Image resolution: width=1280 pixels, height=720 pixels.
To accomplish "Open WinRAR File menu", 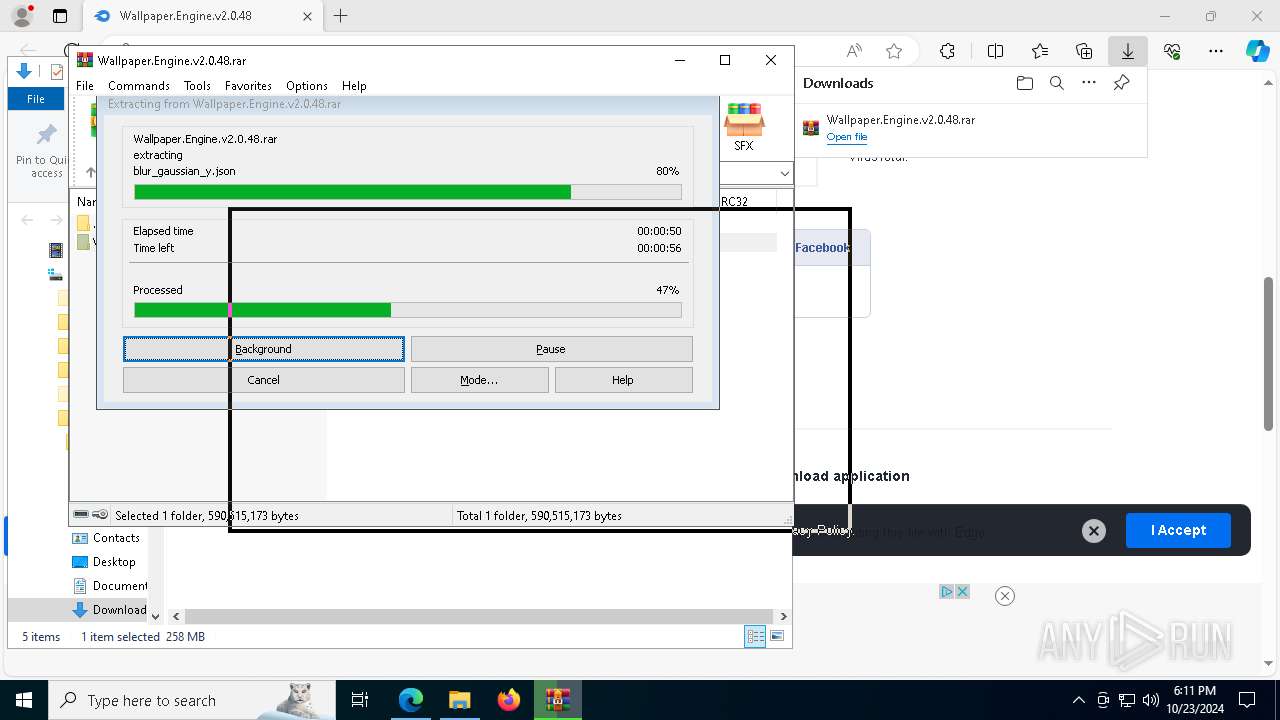I will (85, 86).
